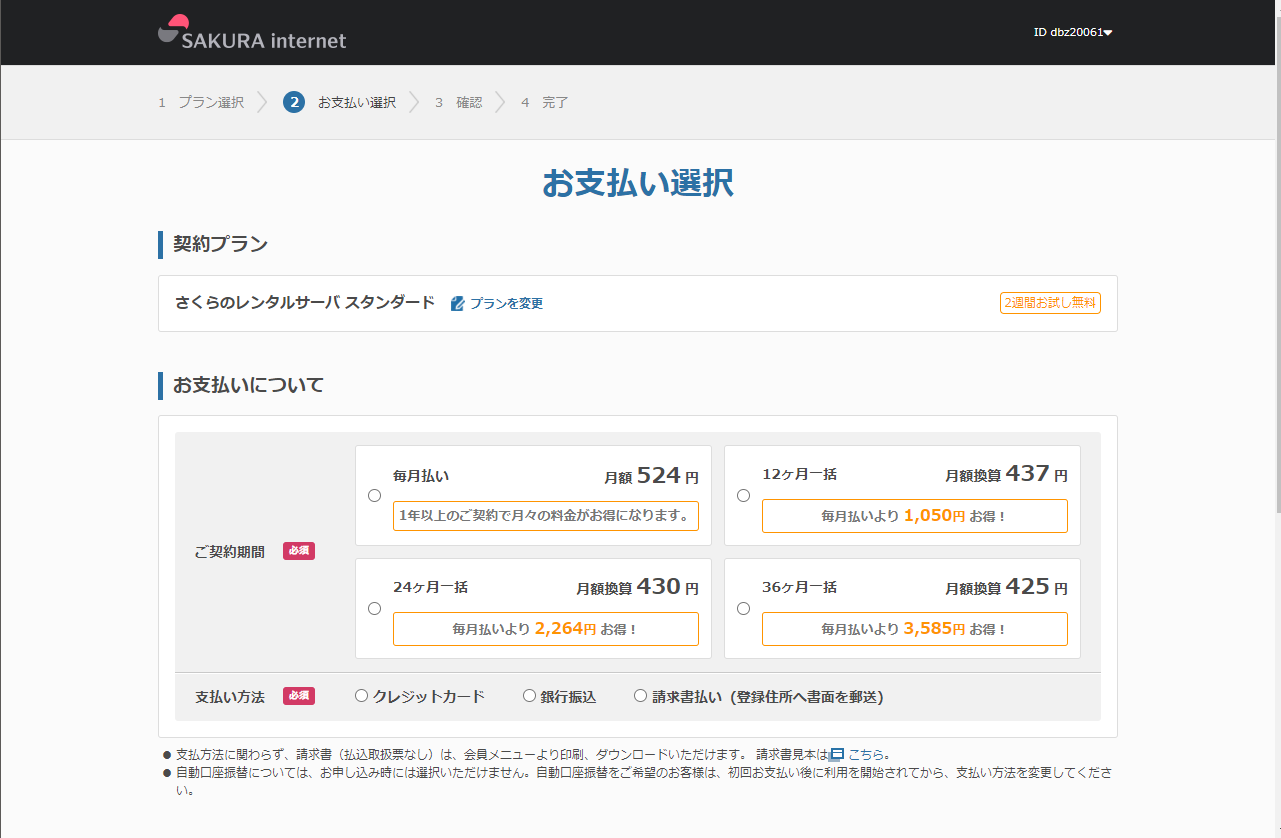Click the さくらのレンタルサーバ スタンダード plan name
This screenshot has height=838, width=1281.
pyautogui.click(x=305, y=302)
